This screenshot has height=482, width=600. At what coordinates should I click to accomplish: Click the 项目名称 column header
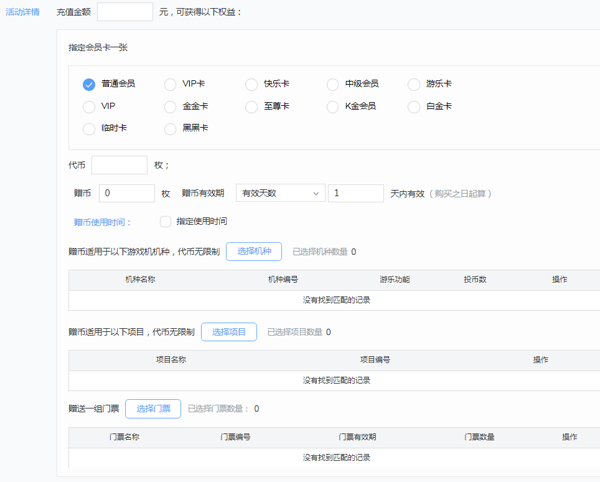click(x=171, y=360)
